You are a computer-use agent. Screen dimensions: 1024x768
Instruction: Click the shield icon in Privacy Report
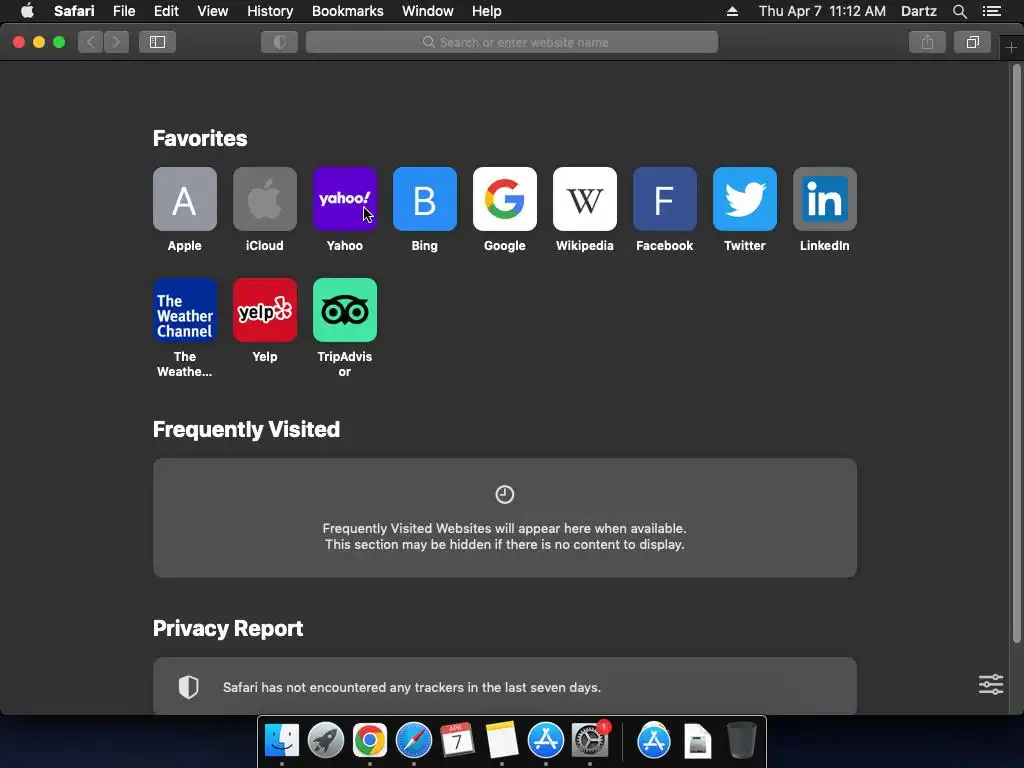click(x=189, y=686)
